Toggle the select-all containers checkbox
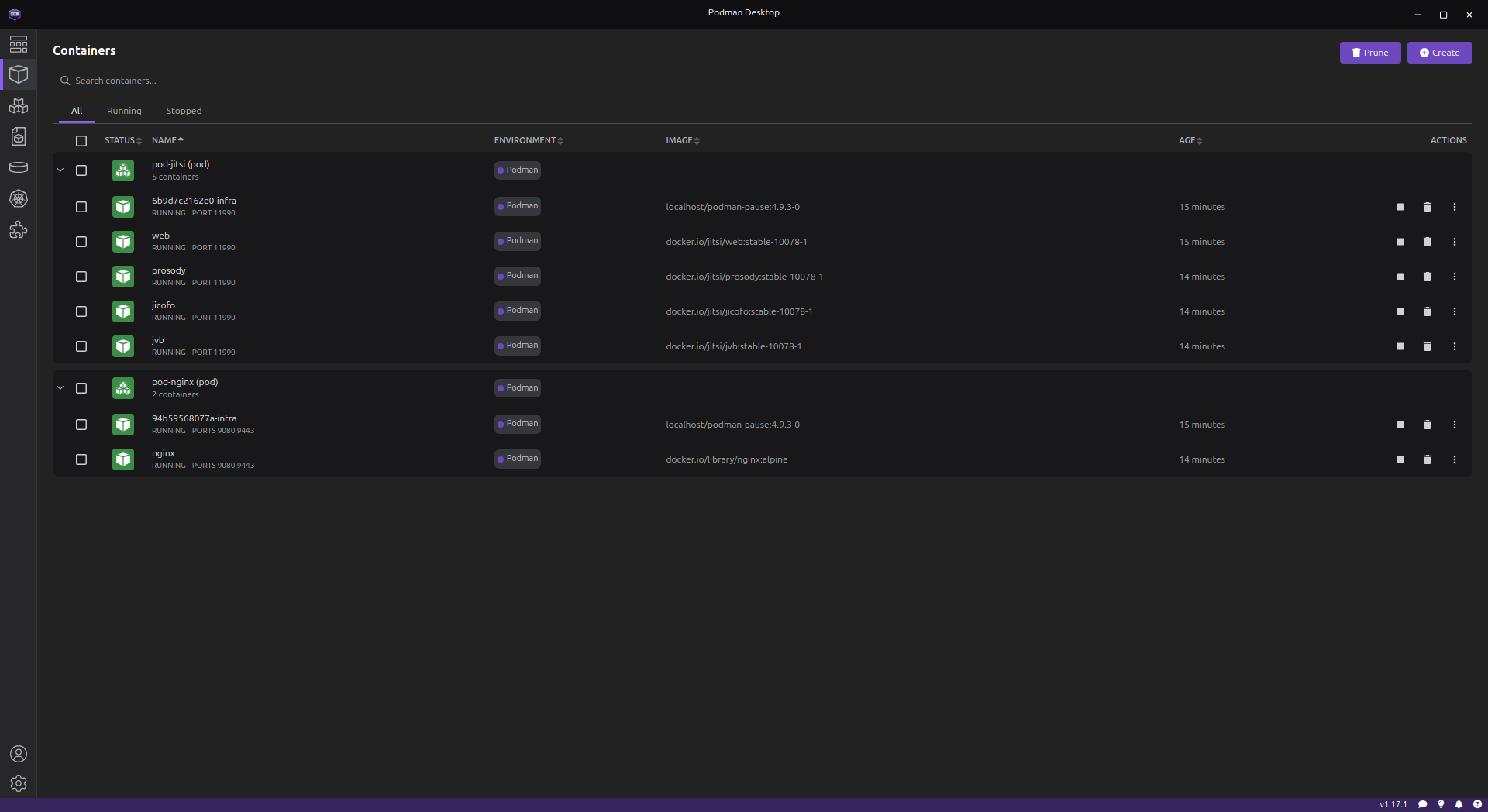1488x812 pixels. click(x=81, y=141)
